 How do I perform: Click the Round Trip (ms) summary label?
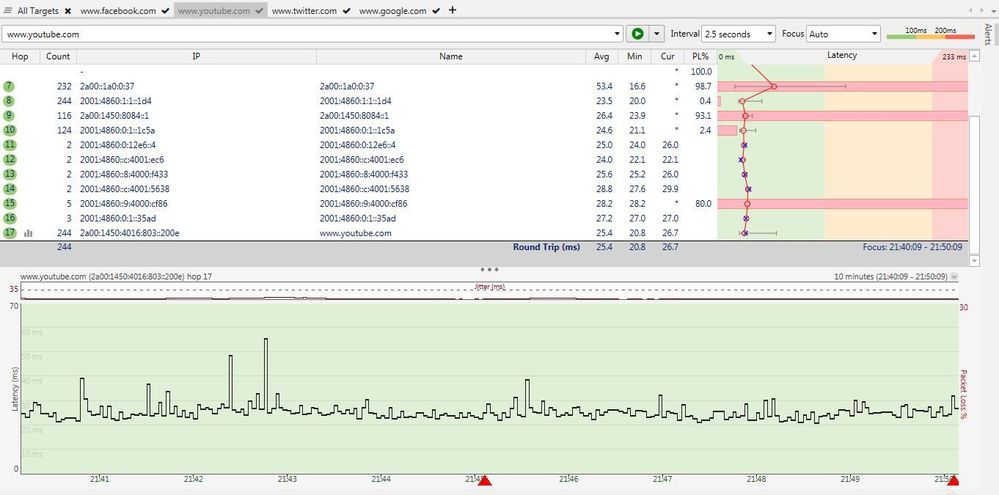[x=547, y=247]
